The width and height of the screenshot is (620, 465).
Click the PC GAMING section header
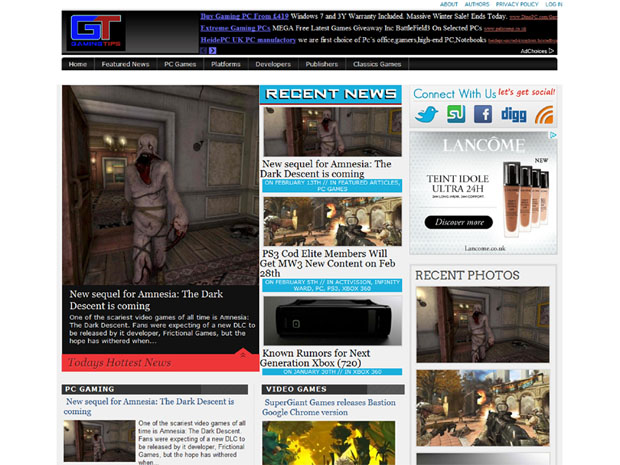pyautogui.click(x=155, y=389)
